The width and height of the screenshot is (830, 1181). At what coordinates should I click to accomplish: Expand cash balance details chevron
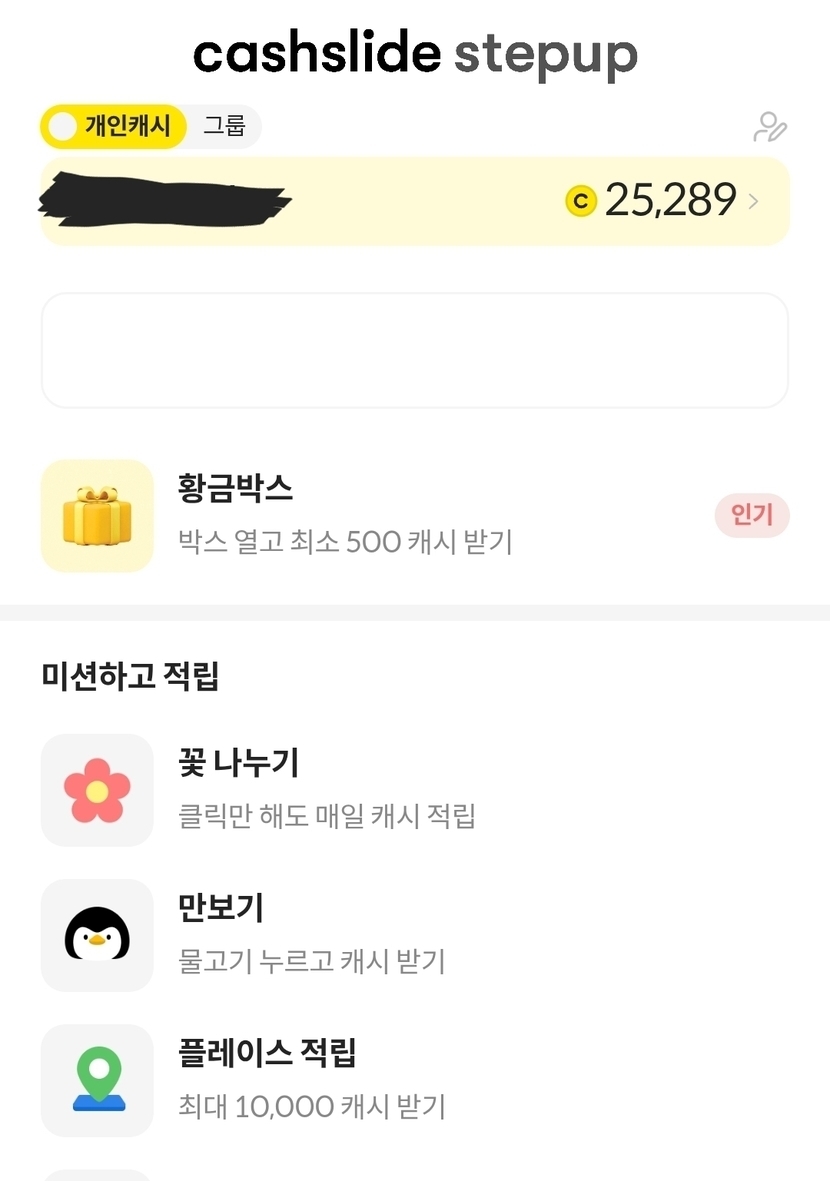(x=754, y=201)
